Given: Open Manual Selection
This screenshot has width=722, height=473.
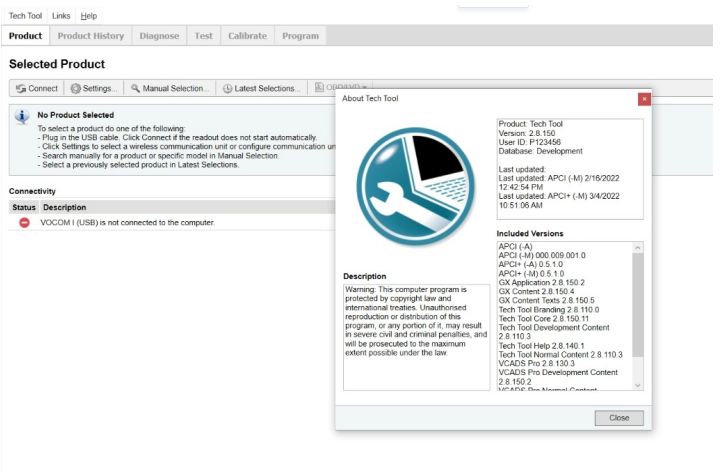Looking at the screenshot, I should click(x=169, y=88).
